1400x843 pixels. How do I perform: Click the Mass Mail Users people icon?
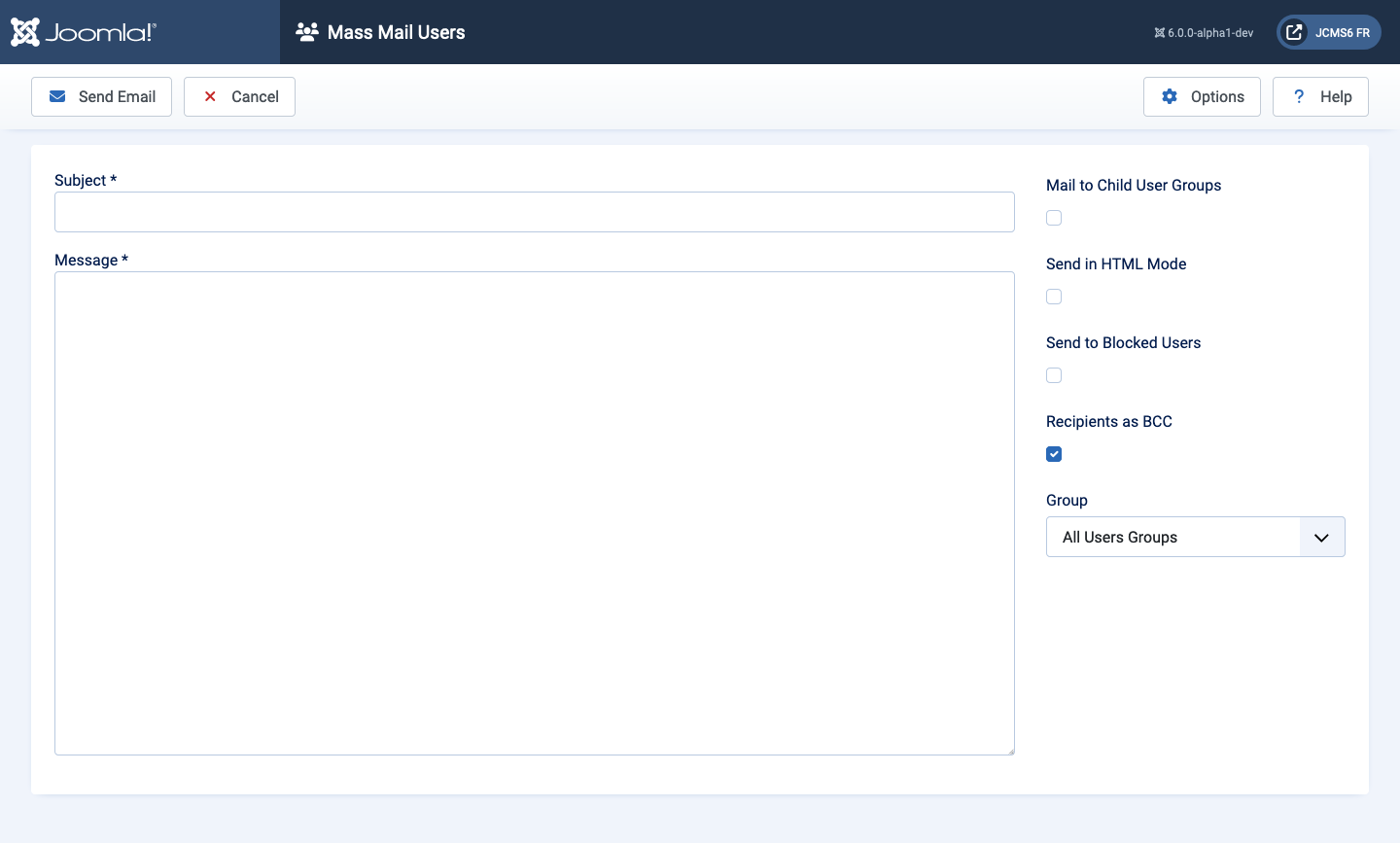pos(307,32)
